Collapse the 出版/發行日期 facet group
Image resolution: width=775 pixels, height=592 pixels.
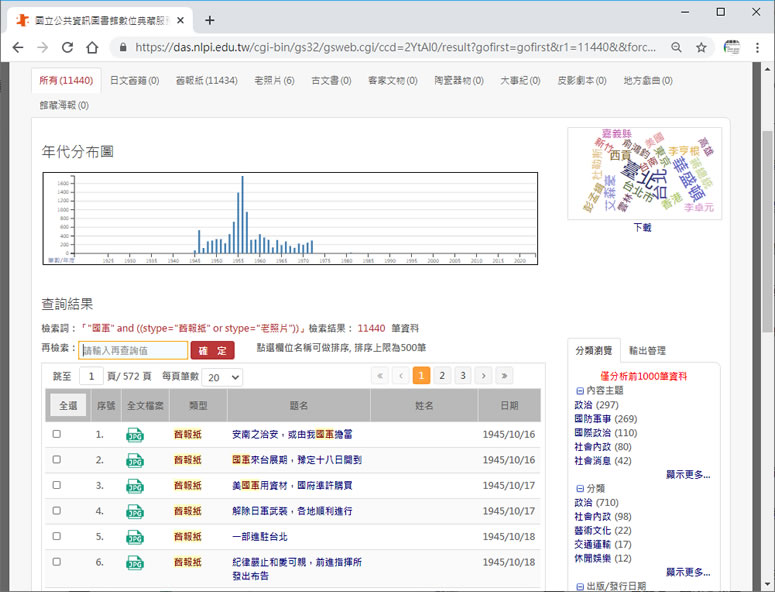[x=580, y=587]
